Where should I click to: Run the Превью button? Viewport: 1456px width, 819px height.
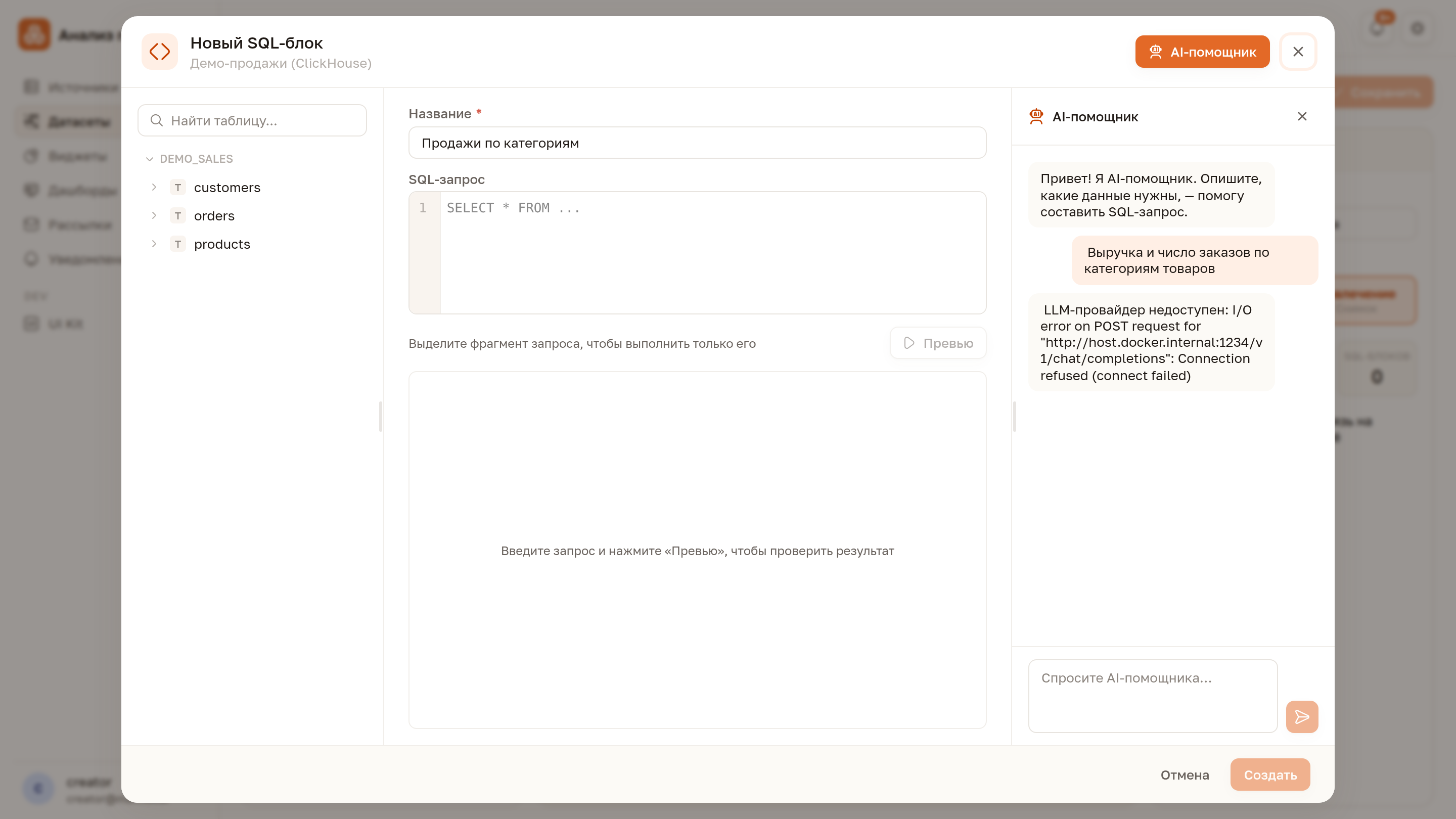(x=938, y=343)
